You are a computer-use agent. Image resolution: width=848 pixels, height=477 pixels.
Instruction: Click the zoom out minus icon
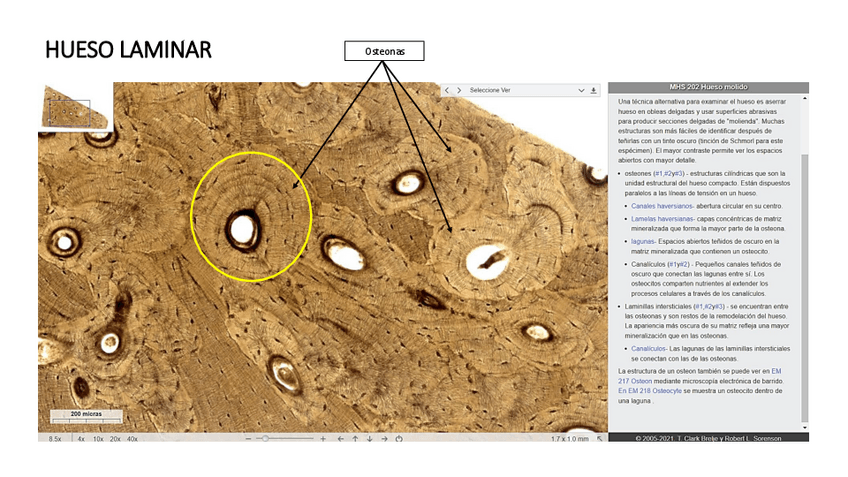click(x=248, y=438)
